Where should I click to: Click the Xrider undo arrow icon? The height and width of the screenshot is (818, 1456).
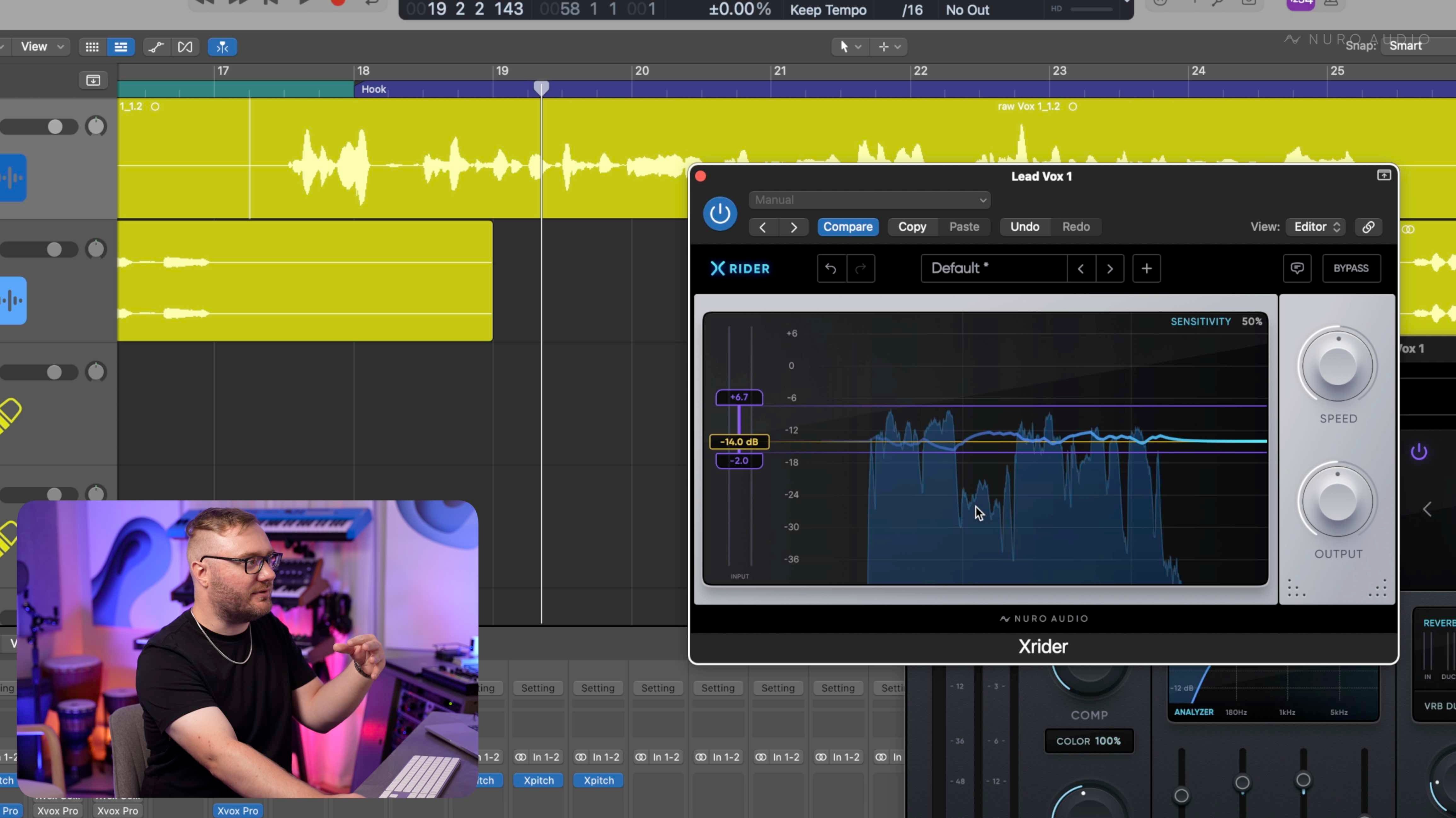(x=830, y=268)
